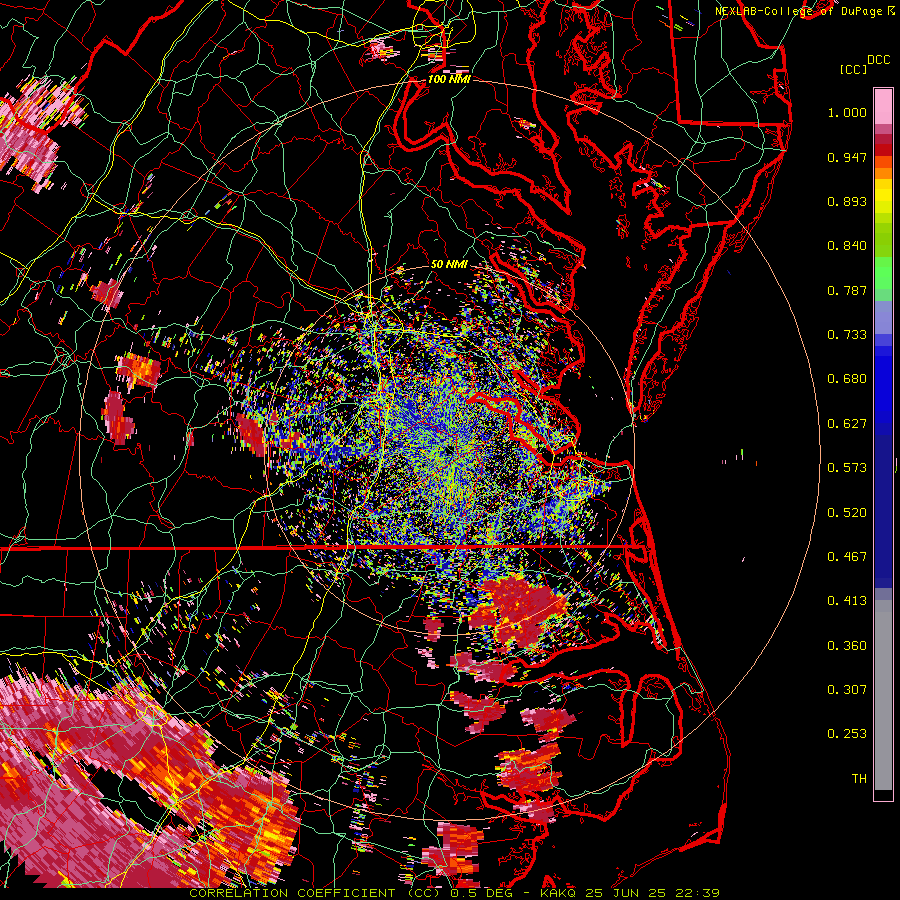Image resolution: width=900 pixels, height=900 pixels.
Task: Select the 0.733 legend value
Action: (847, 335)
